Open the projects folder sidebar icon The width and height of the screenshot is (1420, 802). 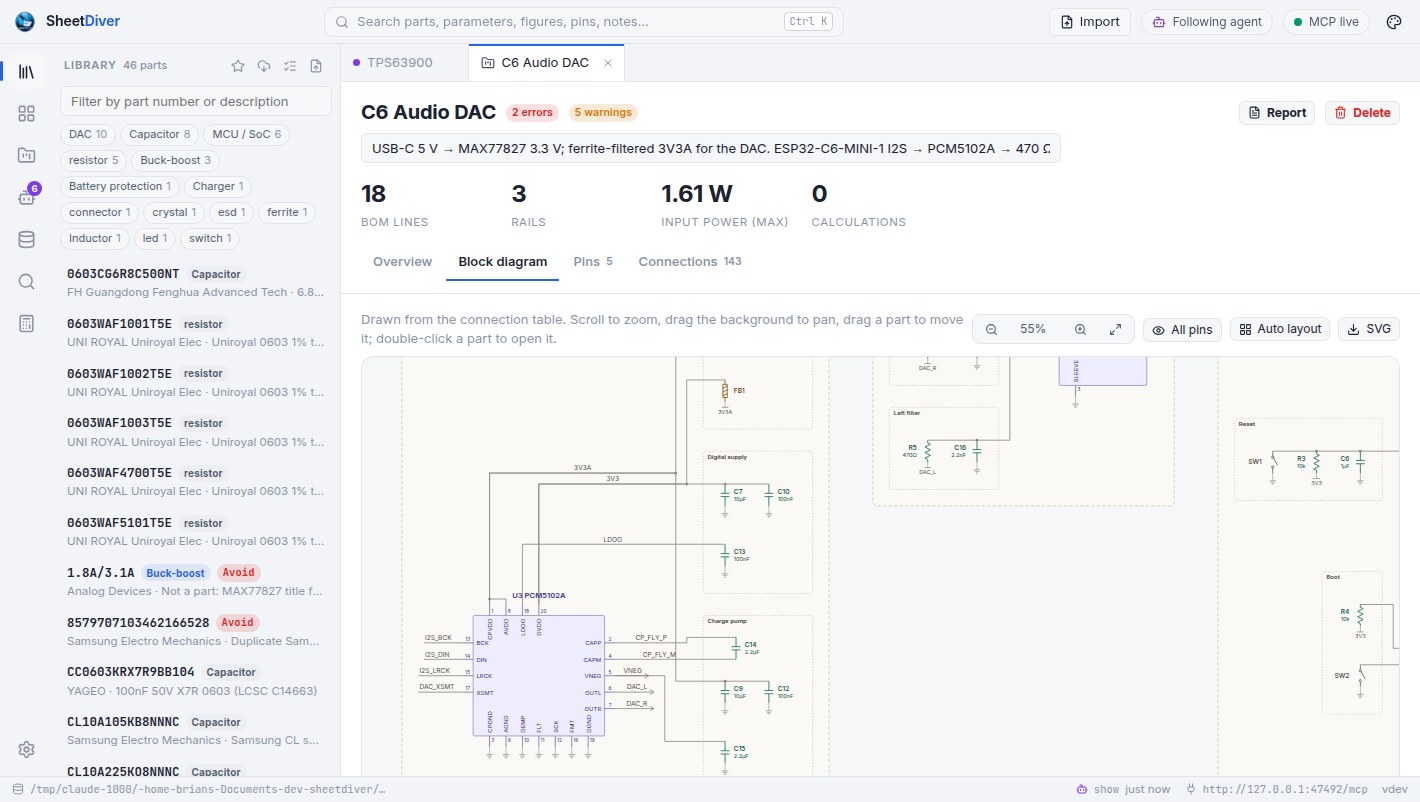pyautogui.click(x=27, y=155)
